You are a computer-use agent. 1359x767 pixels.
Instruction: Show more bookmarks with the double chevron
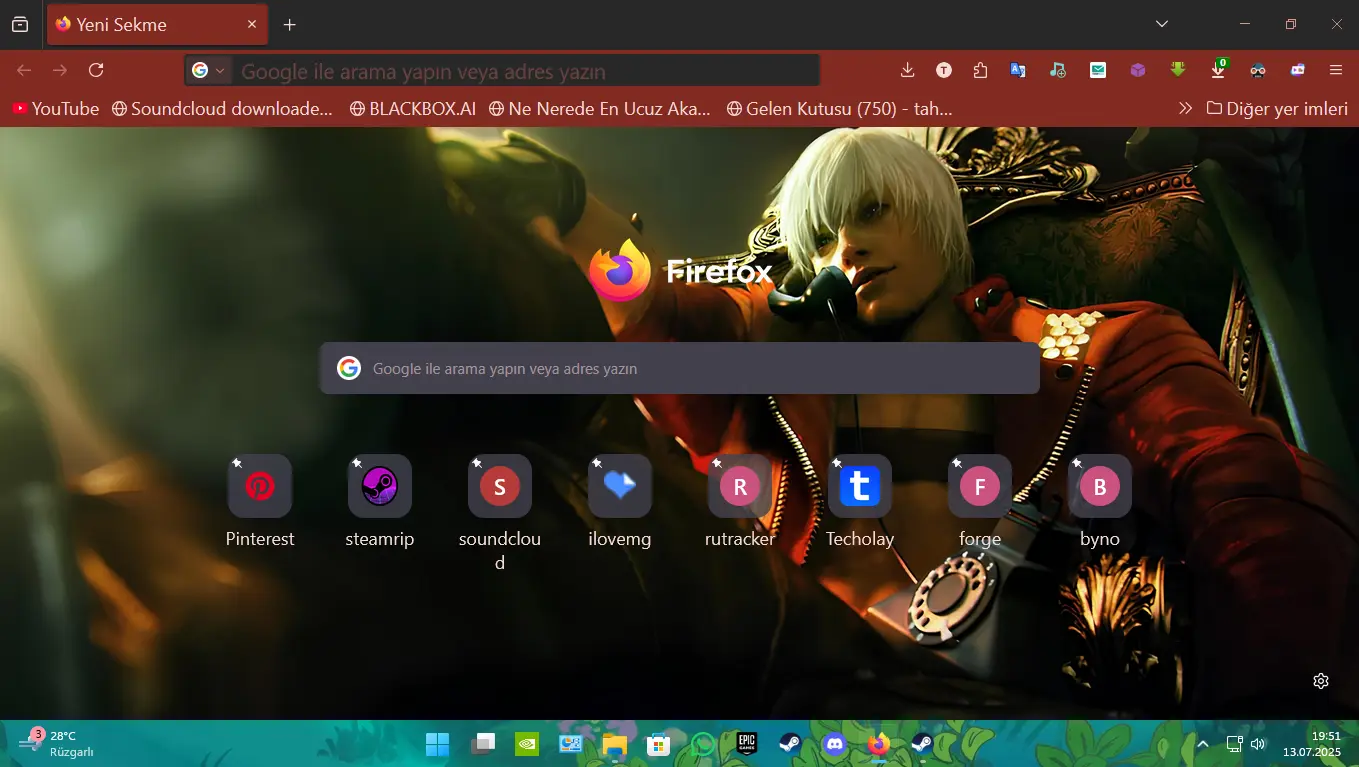click(x=1185, y=109)
